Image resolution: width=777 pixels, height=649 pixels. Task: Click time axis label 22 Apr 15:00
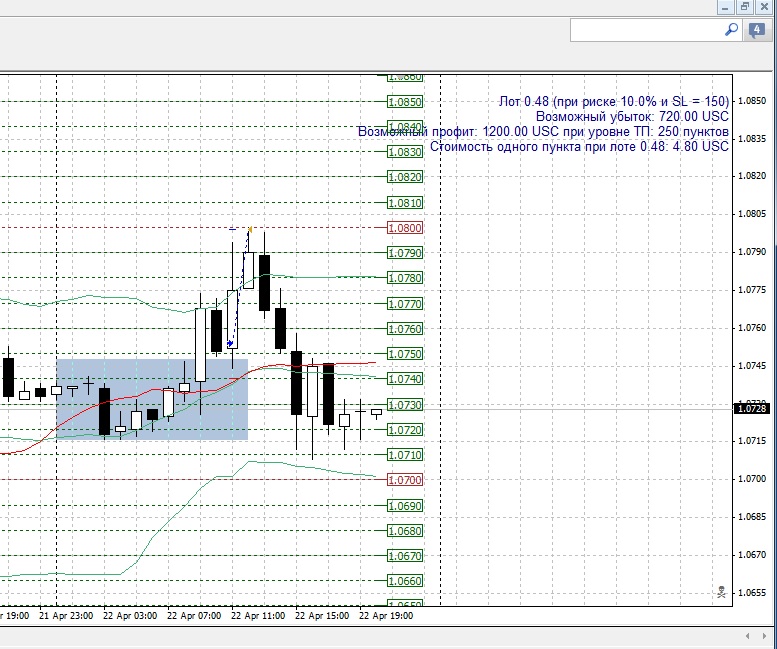[x=322, y=616]
